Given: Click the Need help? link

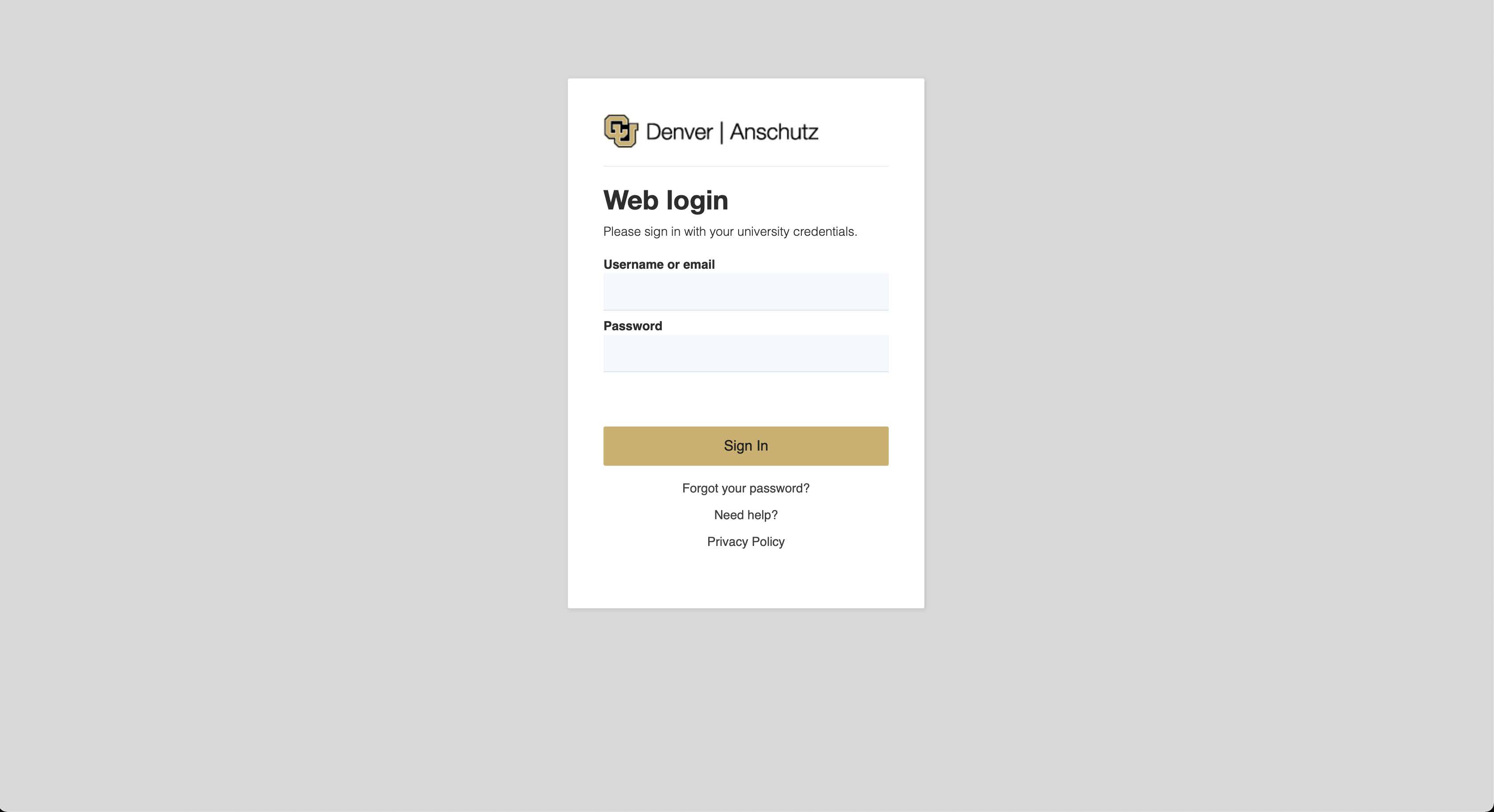Looking at the screenshot, I should [x=746, y=514].
